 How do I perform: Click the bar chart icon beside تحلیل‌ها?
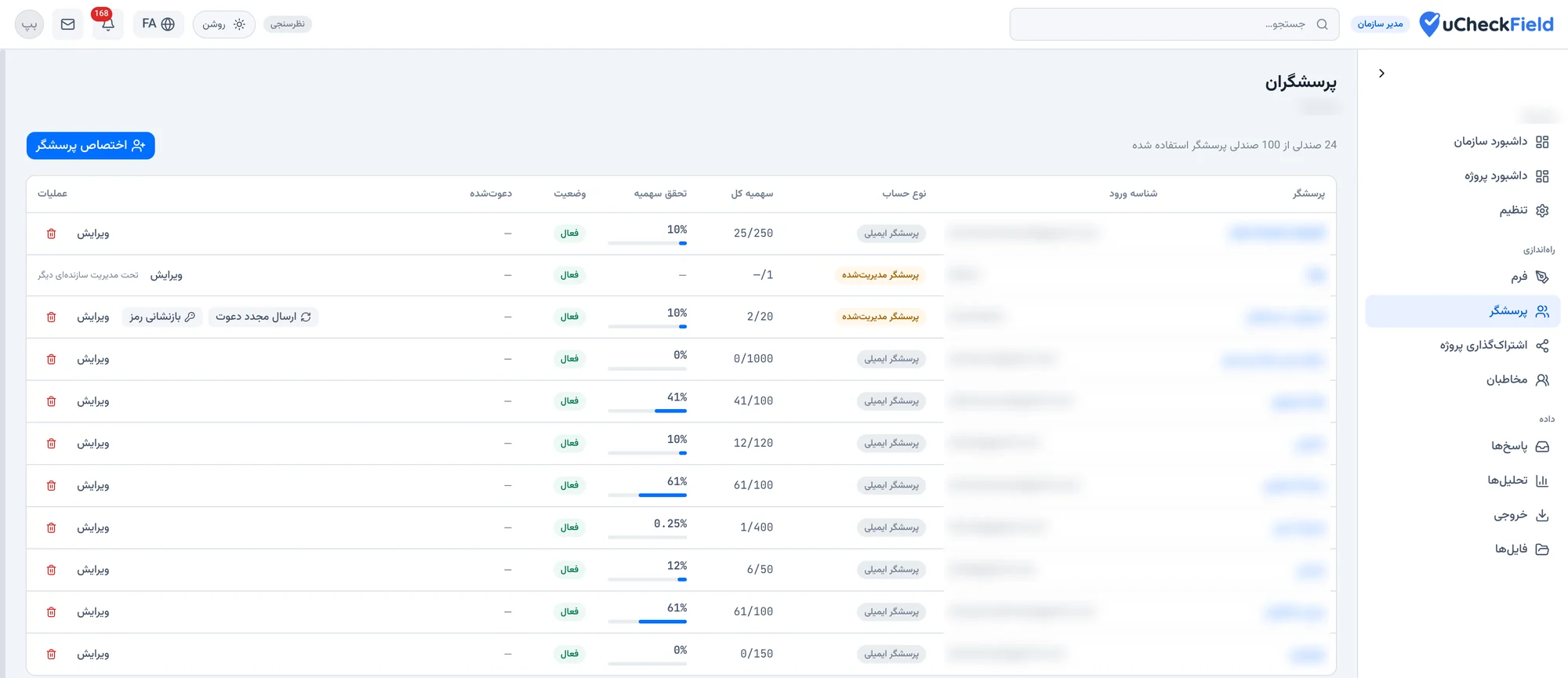(1542, 480)
